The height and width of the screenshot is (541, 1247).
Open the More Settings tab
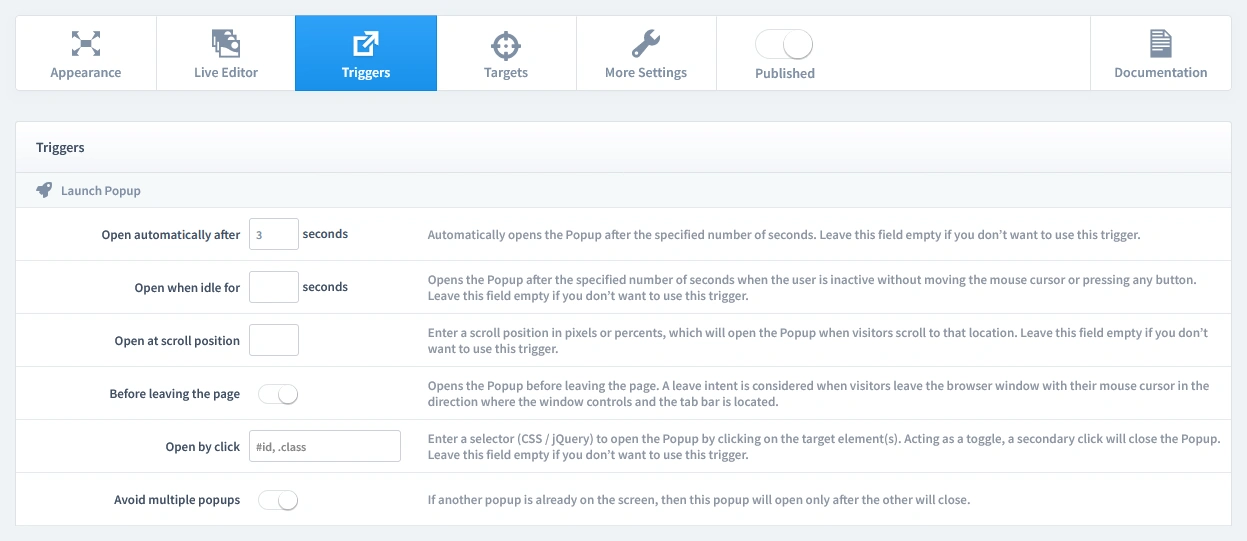[646, 72]
